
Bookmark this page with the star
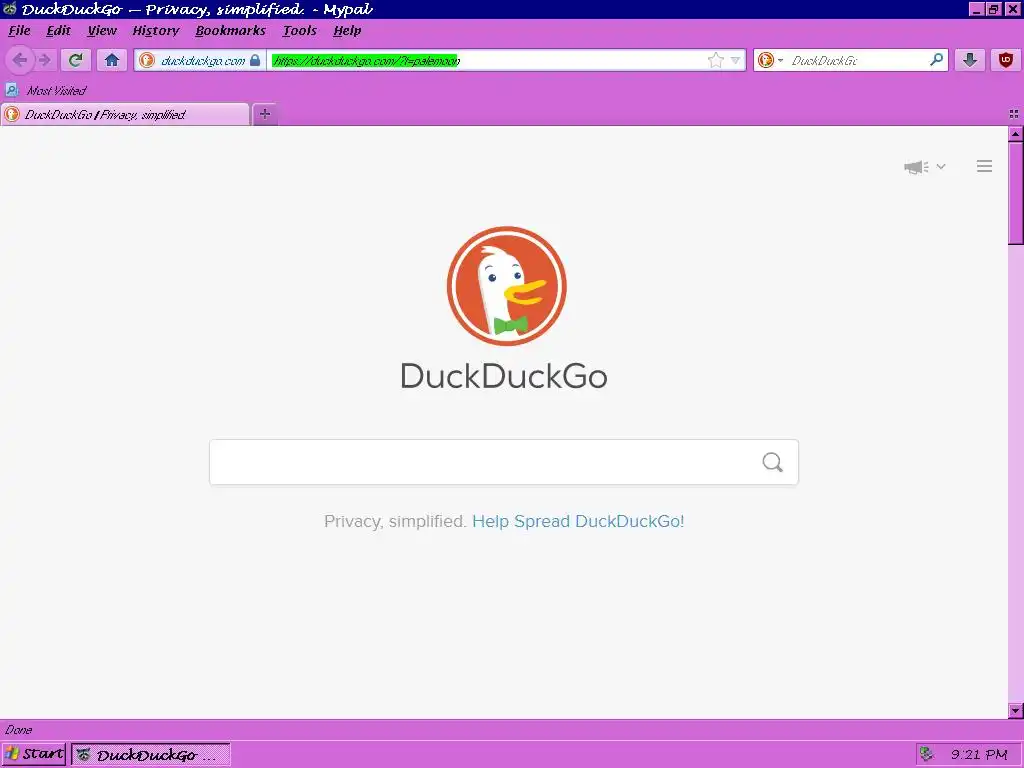[x=716, y=61]
